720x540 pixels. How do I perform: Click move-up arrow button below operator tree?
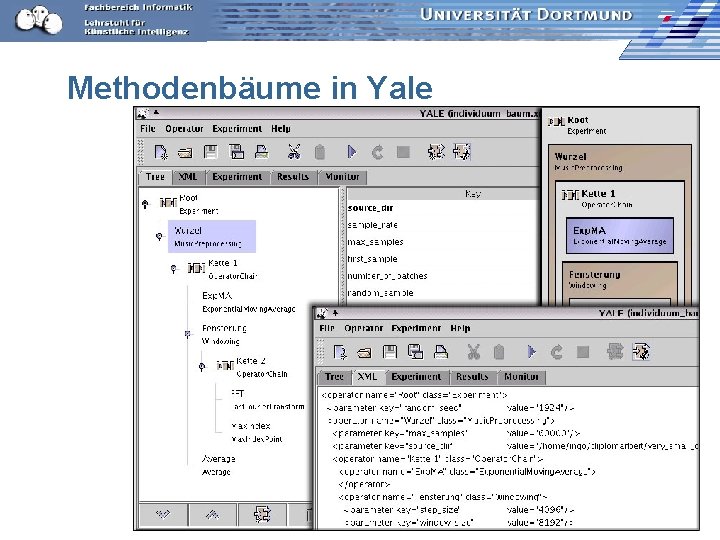(x=212, y=514)
